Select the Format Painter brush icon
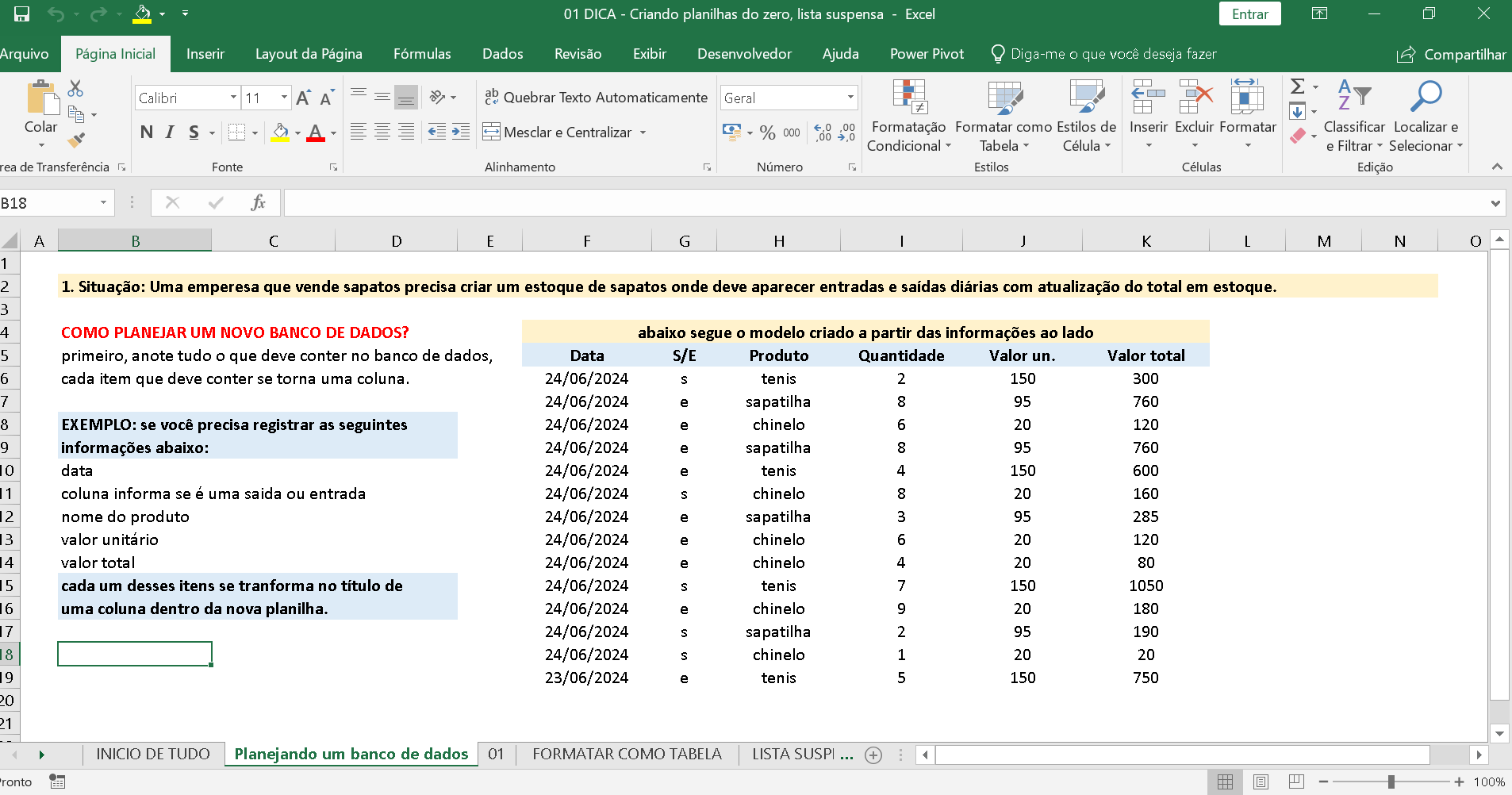Viewport: 1512px width, 795px height. 75,140
